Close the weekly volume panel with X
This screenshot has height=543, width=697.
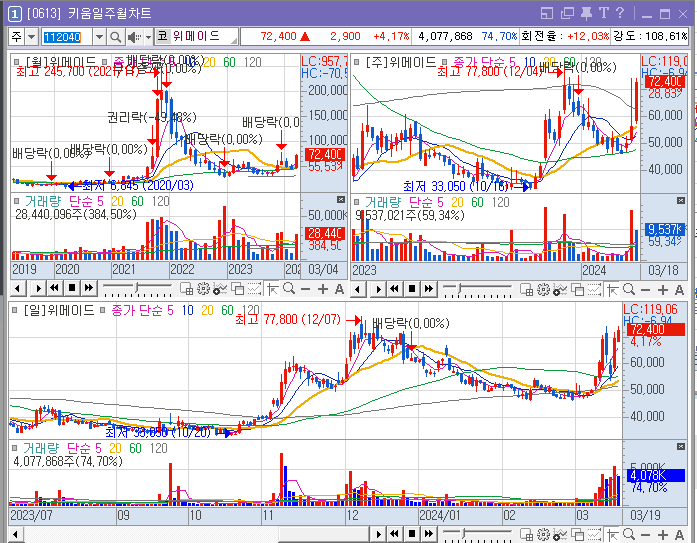(681, 200)
